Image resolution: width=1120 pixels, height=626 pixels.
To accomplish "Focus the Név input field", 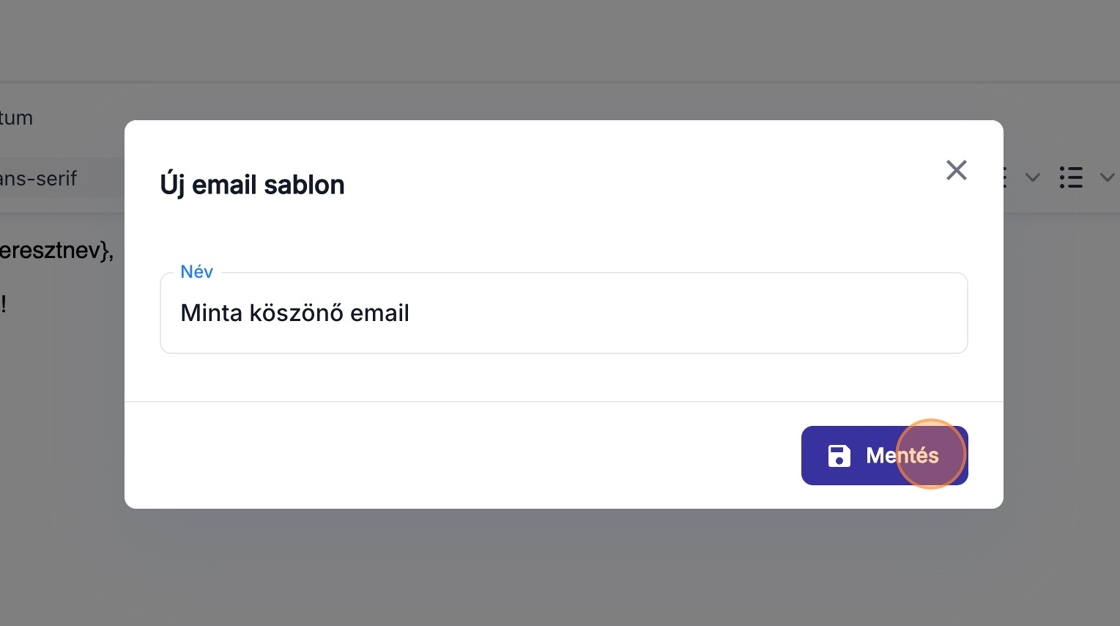I will [563, 313].
